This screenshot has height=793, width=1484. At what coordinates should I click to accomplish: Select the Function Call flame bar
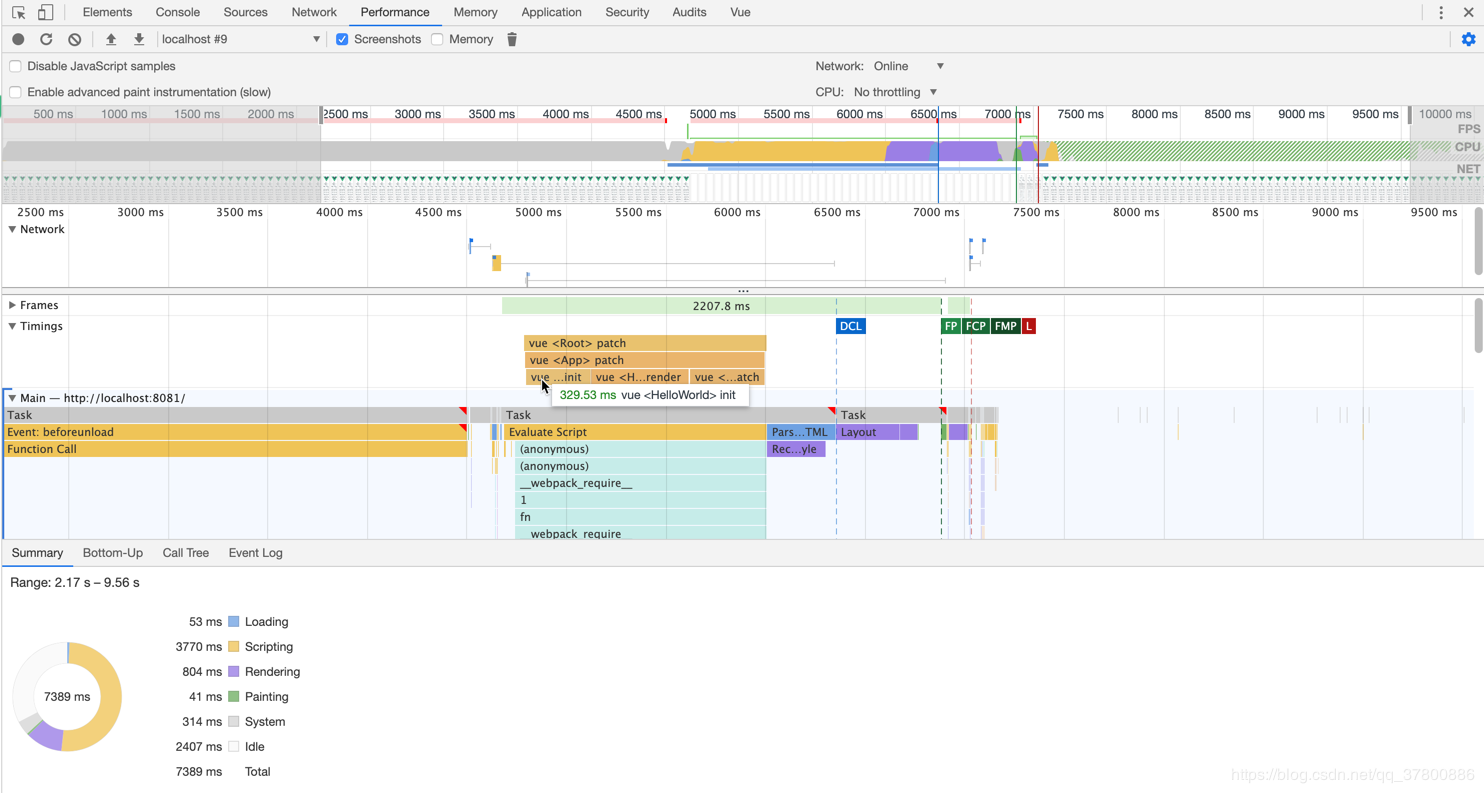click(x=235, y=449)
